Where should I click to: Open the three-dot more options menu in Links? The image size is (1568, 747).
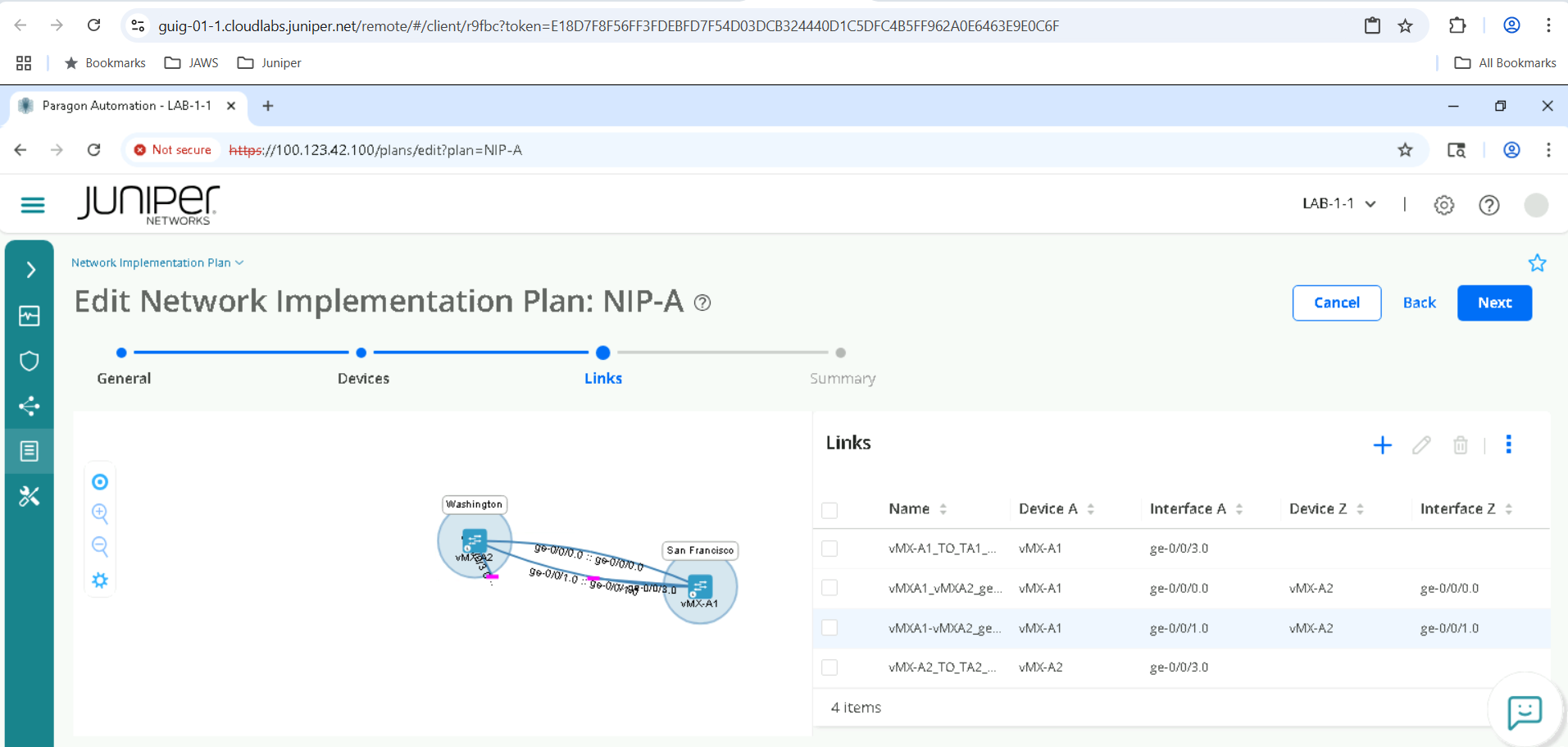(x=1508, y=444)
